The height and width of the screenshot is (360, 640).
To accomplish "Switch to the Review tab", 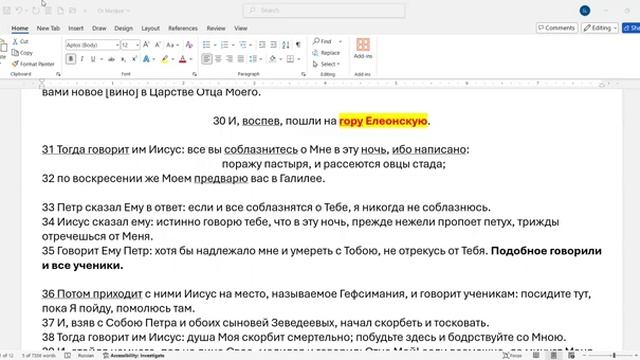I will 216,28.
